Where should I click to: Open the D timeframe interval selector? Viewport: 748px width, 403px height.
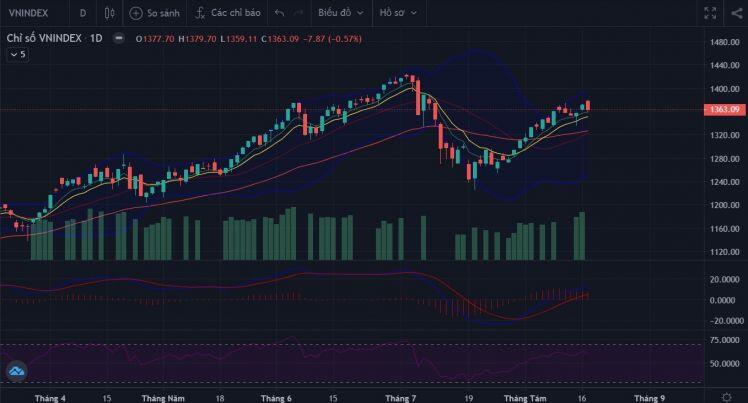click(x=83, y=13)
